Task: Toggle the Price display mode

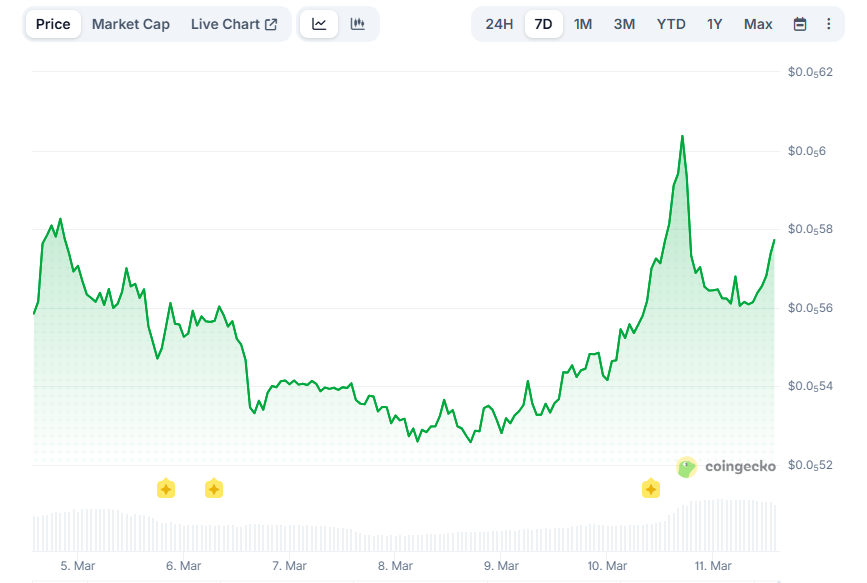Action: tap(52, 23)
